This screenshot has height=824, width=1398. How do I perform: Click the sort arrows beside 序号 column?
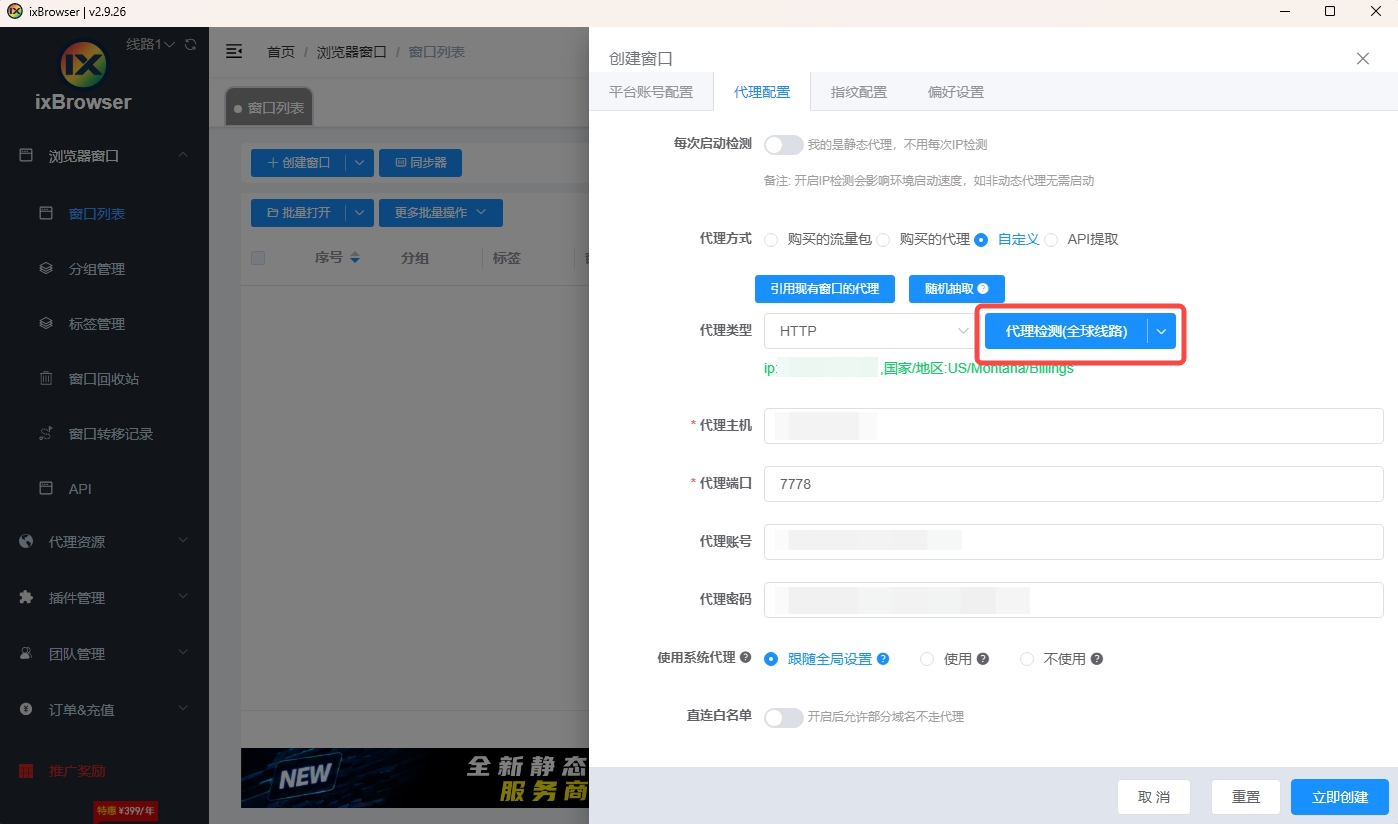[x=355, y=258]
